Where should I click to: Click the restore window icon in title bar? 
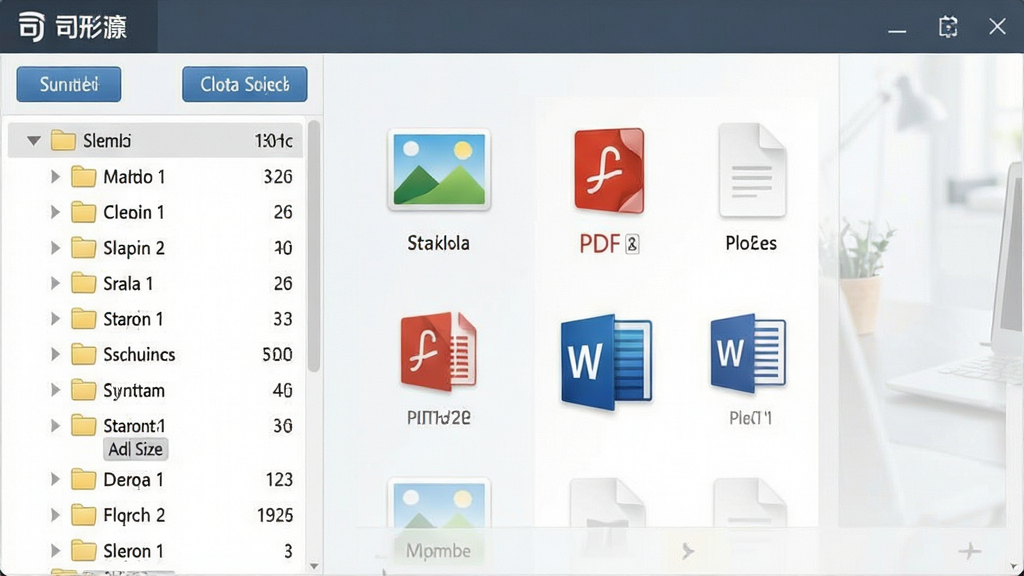tap(948, 27)
